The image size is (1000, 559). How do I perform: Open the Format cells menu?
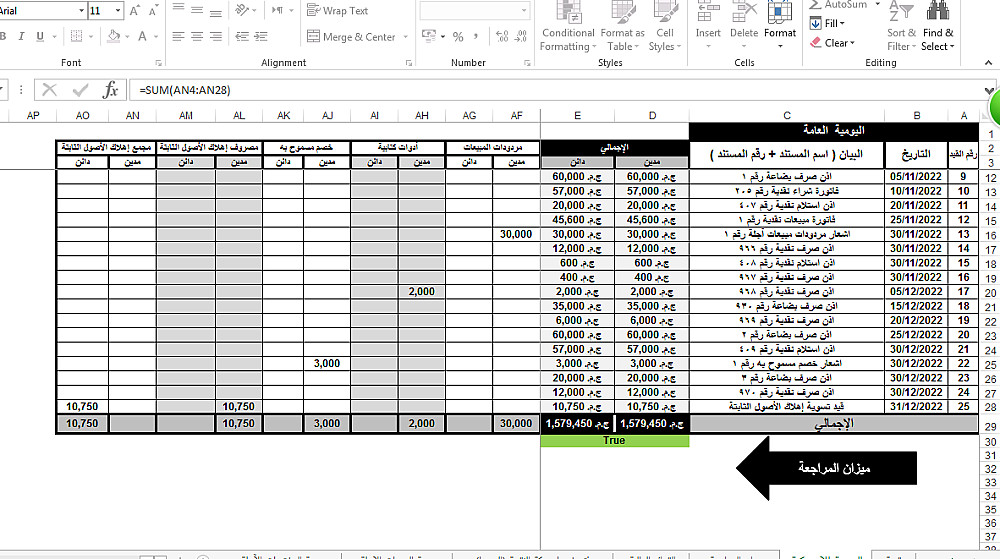coord(779,26)
